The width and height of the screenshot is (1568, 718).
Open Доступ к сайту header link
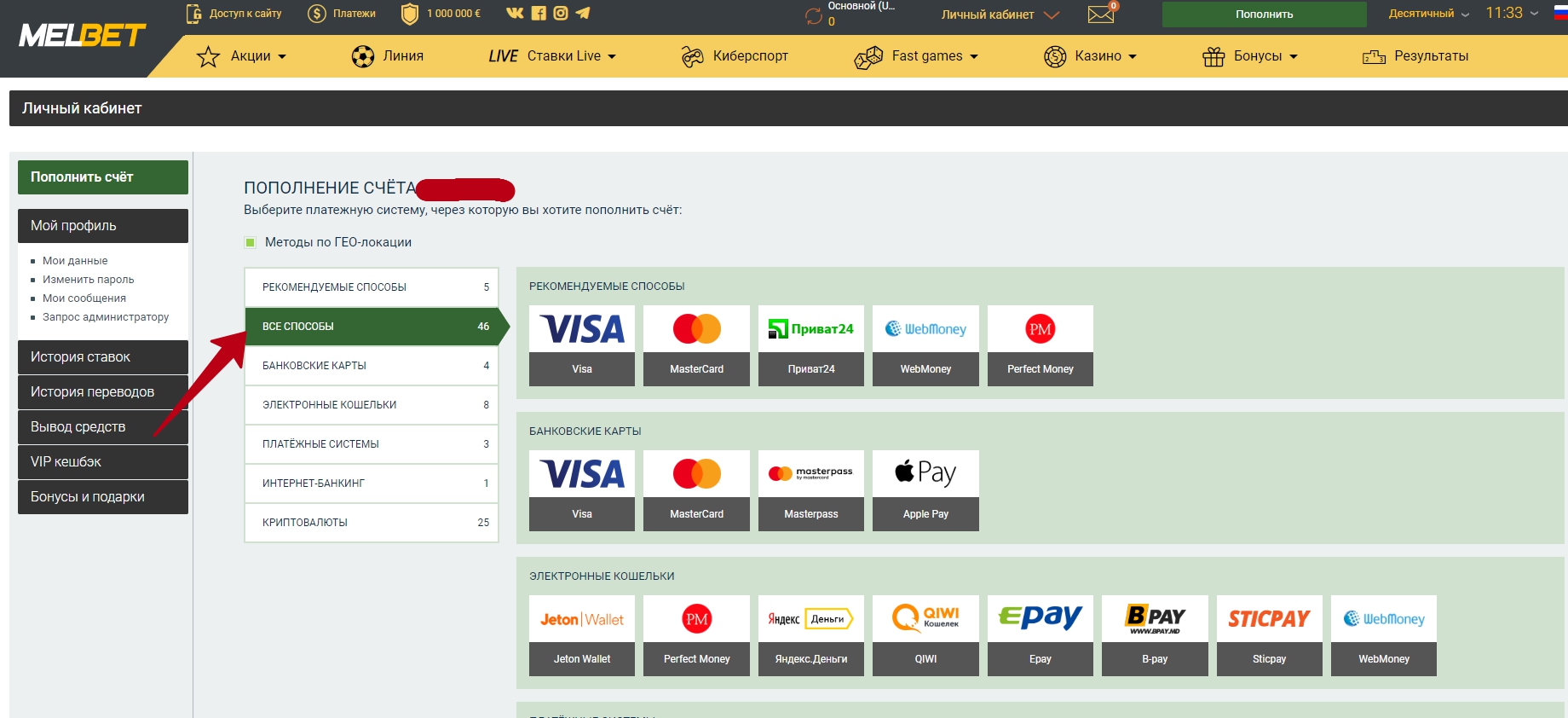(x=233, y=14)
